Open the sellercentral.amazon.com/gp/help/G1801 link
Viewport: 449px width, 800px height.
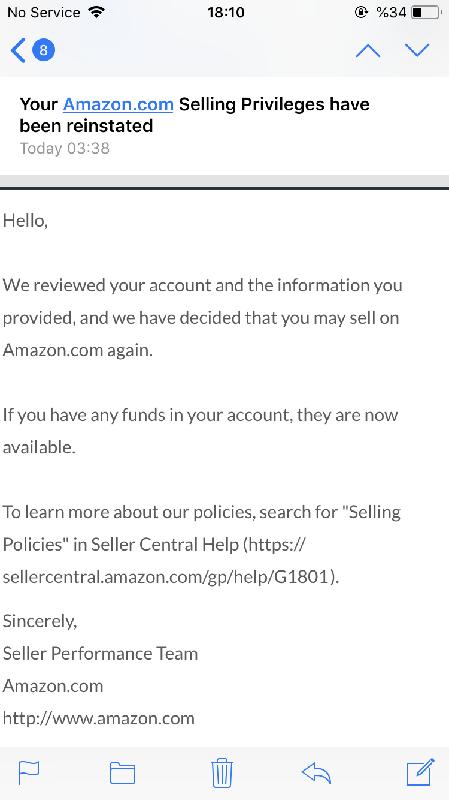(168, 577)
